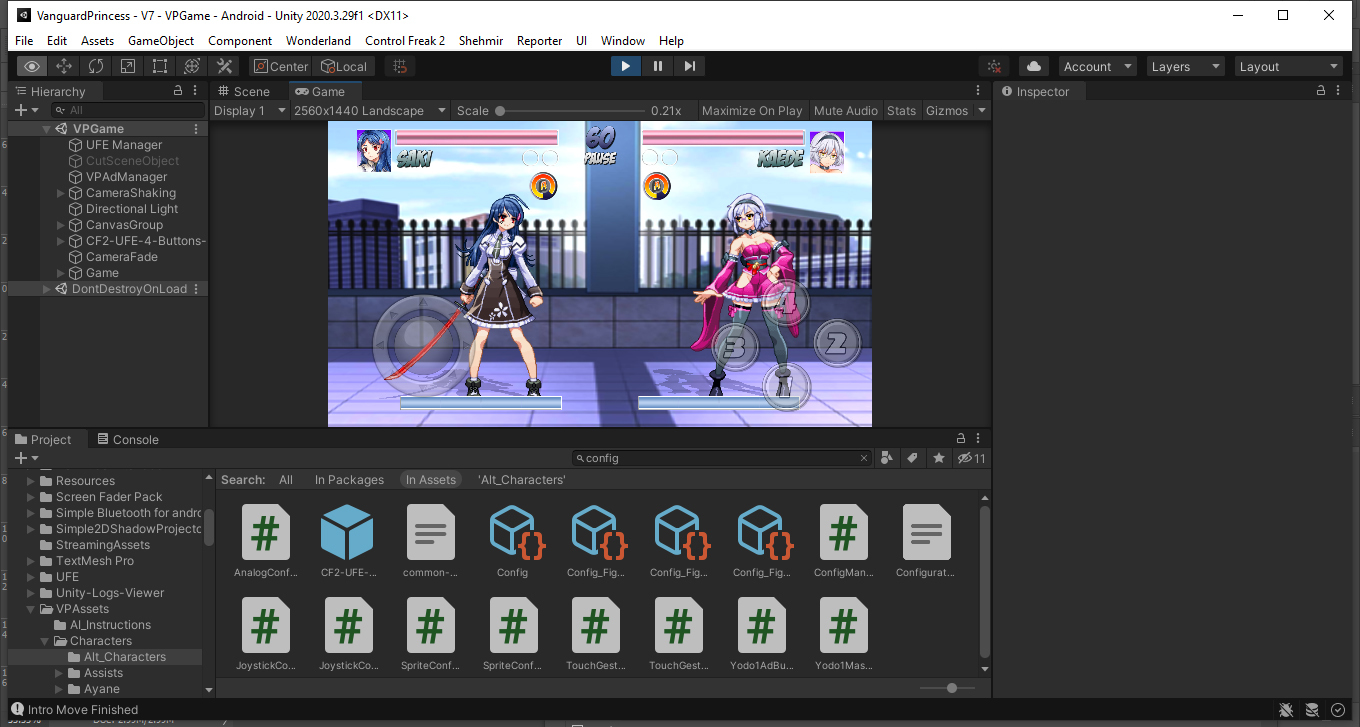Select the Configurat text asset
Viewport: 1360px width, 727px height.
pos(926,542)
